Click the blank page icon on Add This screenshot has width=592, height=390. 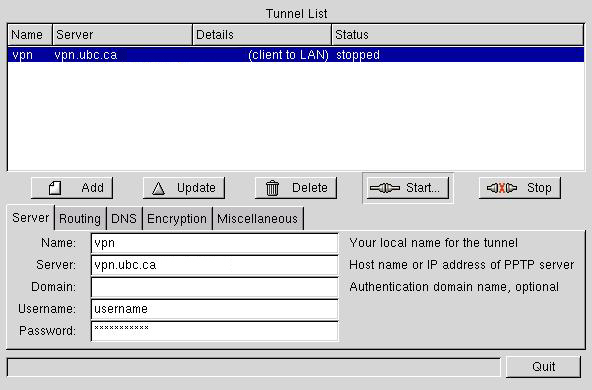point(55,188)
